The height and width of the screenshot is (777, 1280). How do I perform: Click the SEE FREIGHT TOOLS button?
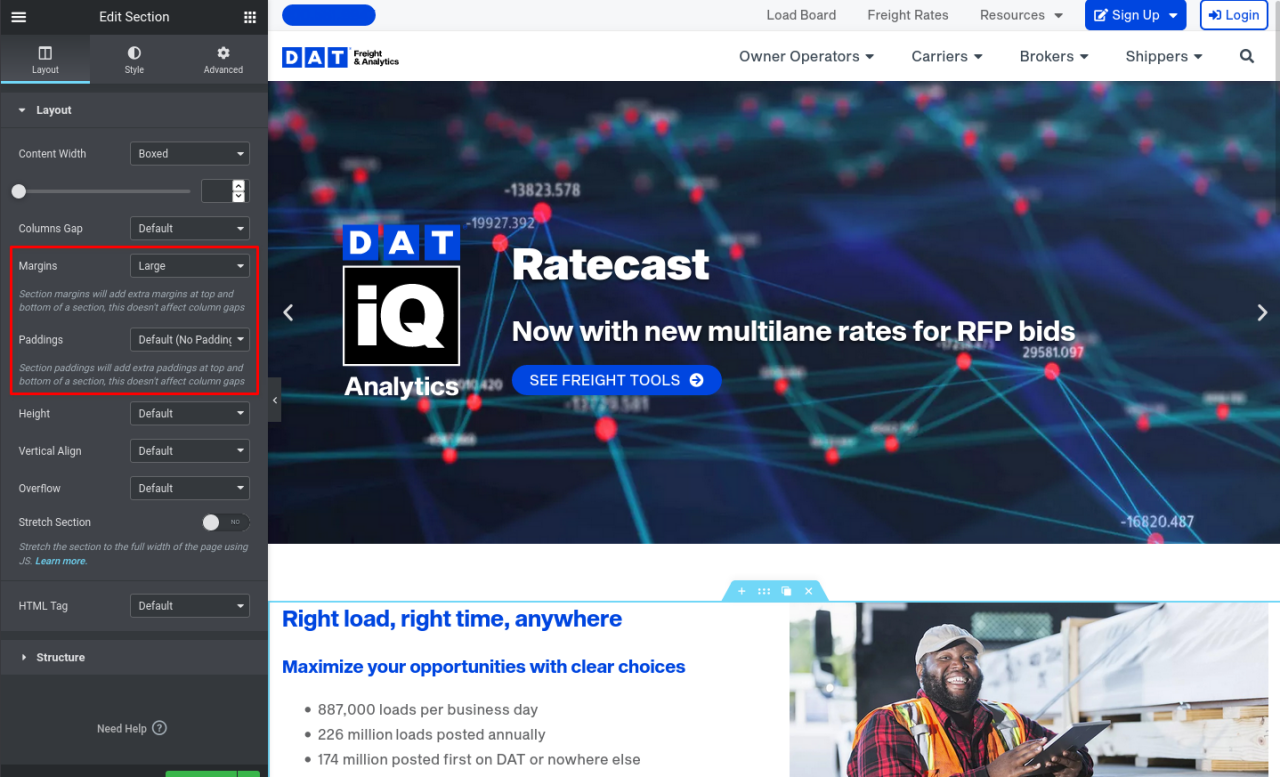[x=616, y=380]
